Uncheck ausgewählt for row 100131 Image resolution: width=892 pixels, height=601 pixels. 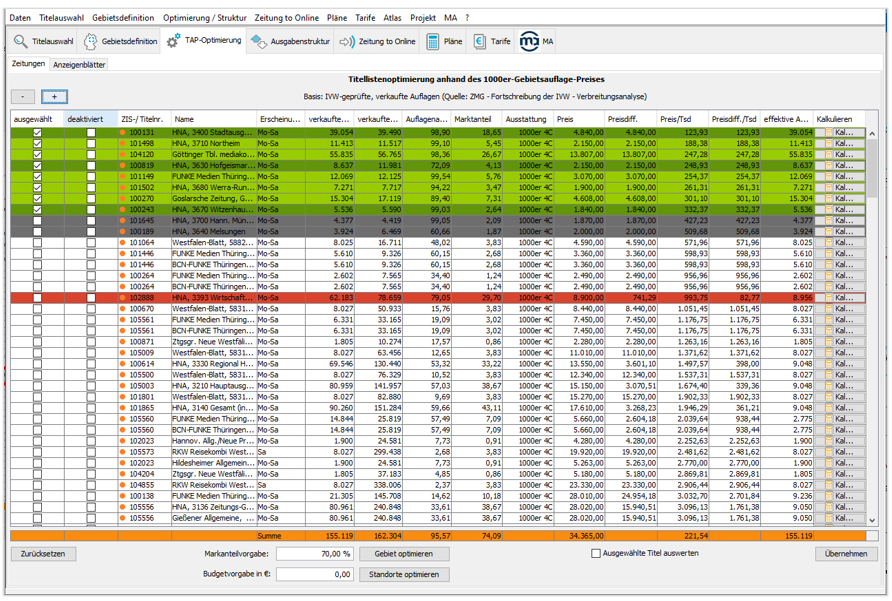[38, 132]
